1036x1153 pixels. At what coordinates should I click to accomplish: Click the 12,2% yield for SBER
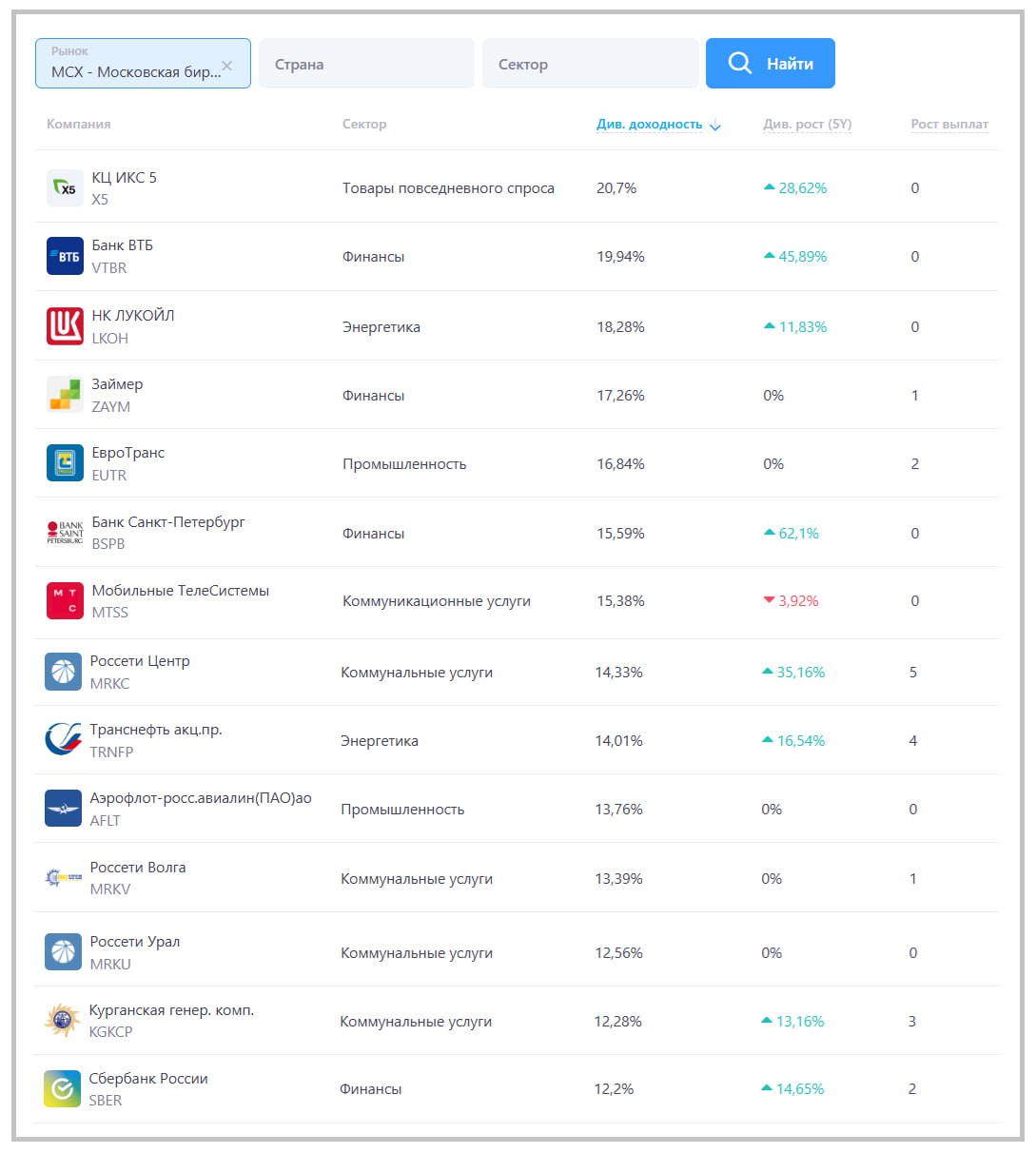point(614,1089)
